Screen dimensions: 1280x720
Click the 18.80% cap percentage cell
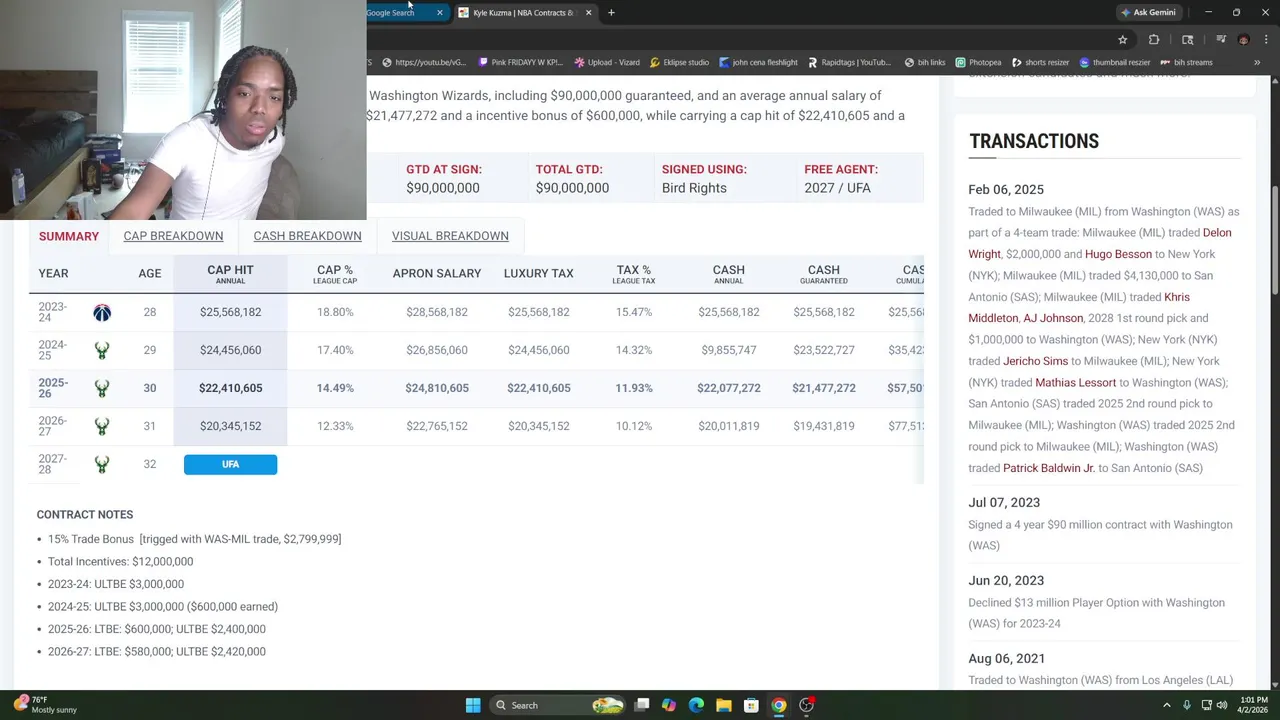[335, 312]
